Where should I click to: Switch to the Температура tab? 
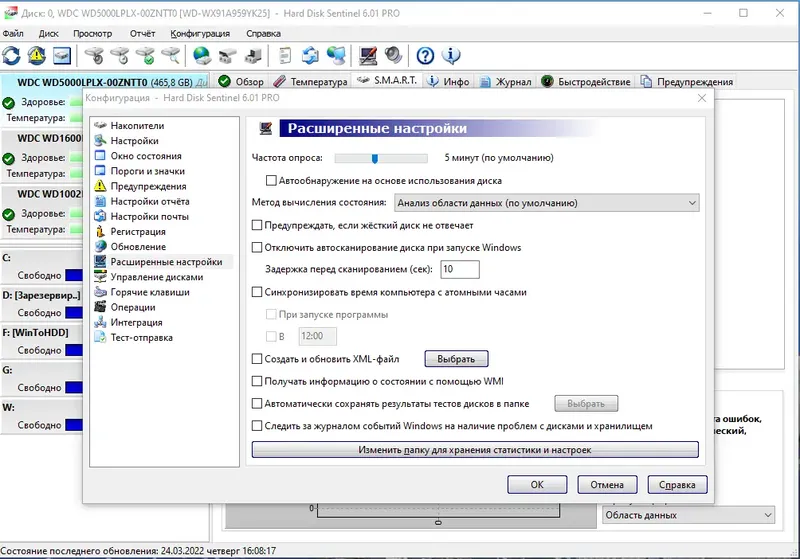(x=311, y=82)
